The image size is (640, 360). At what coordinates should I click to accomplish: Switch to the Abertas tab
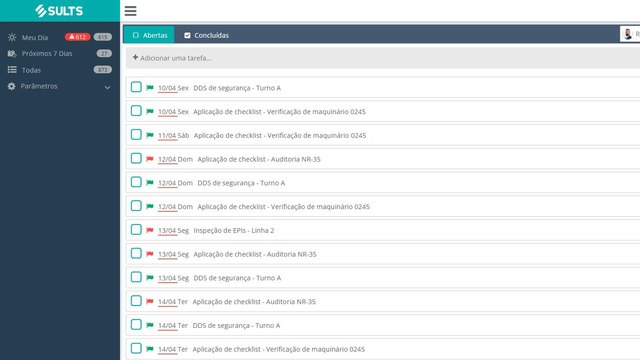tap(149, 35)
